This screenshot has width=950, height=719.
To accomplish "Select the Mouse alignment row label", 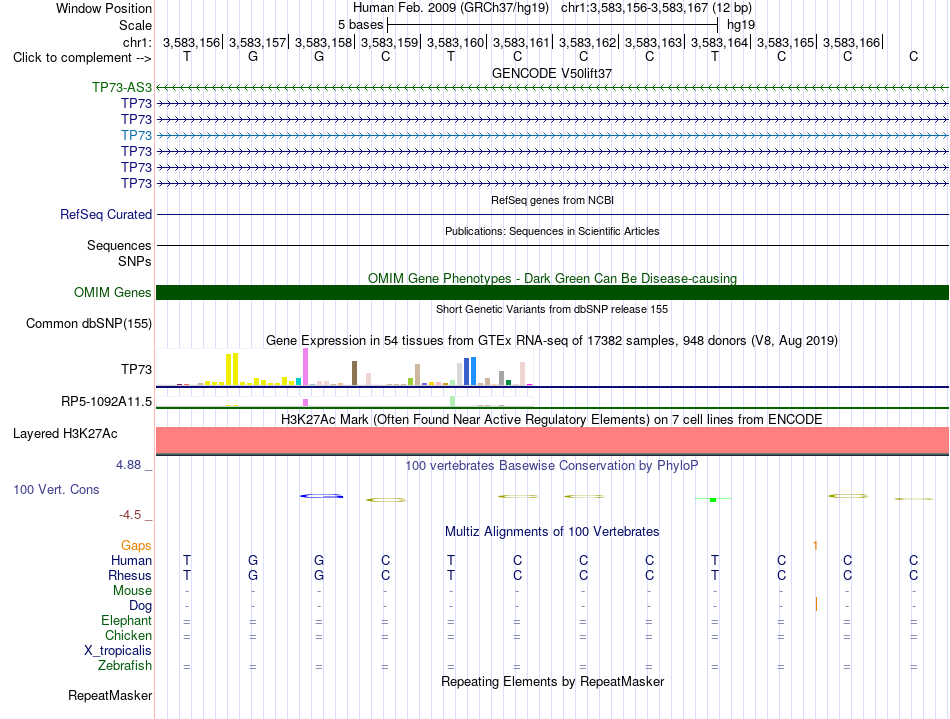I will (x=133, y=591).
